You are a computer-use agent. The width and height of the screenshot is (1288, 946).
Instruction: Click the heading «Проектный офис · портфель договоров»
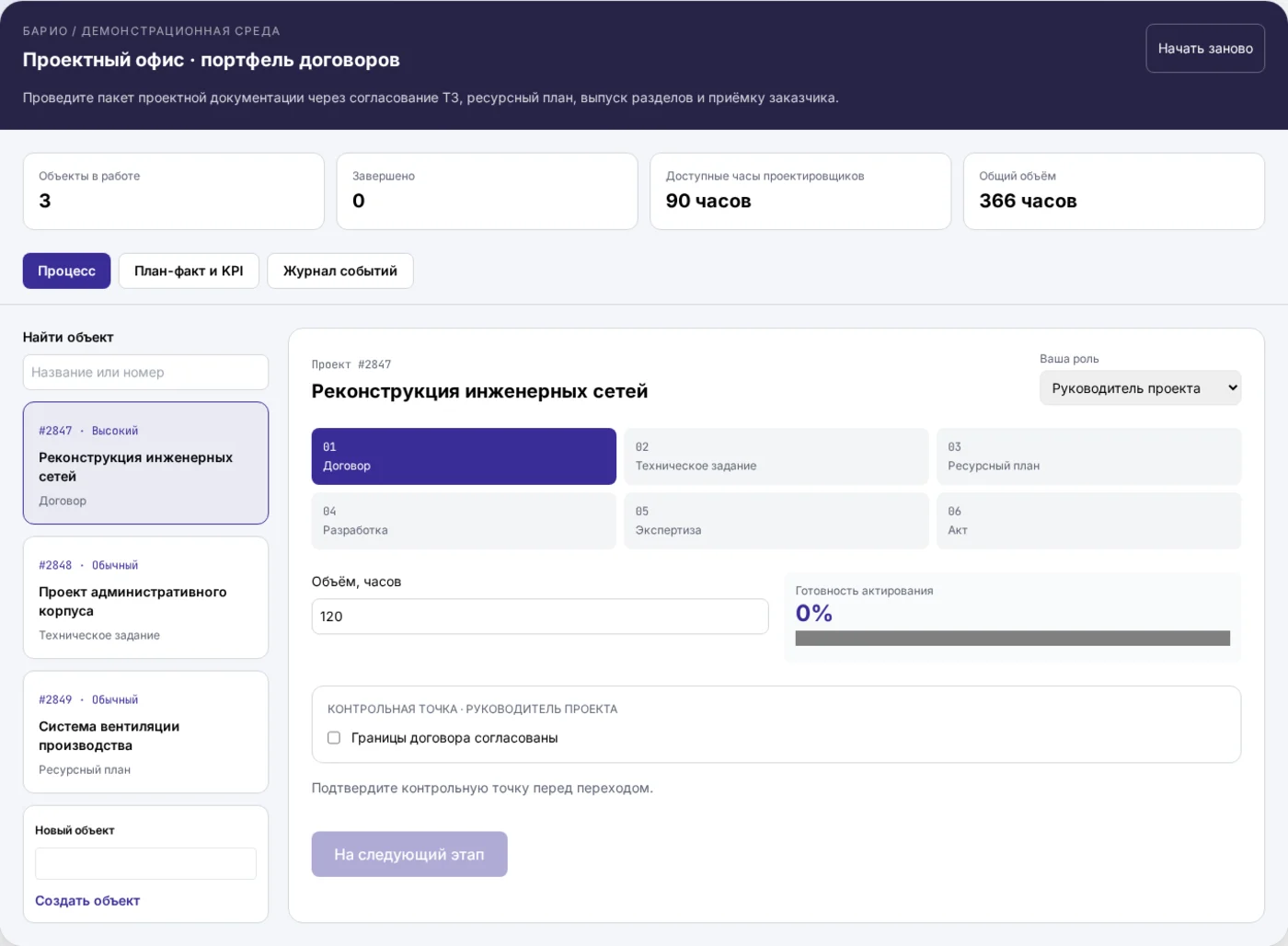tap(212, 60)
